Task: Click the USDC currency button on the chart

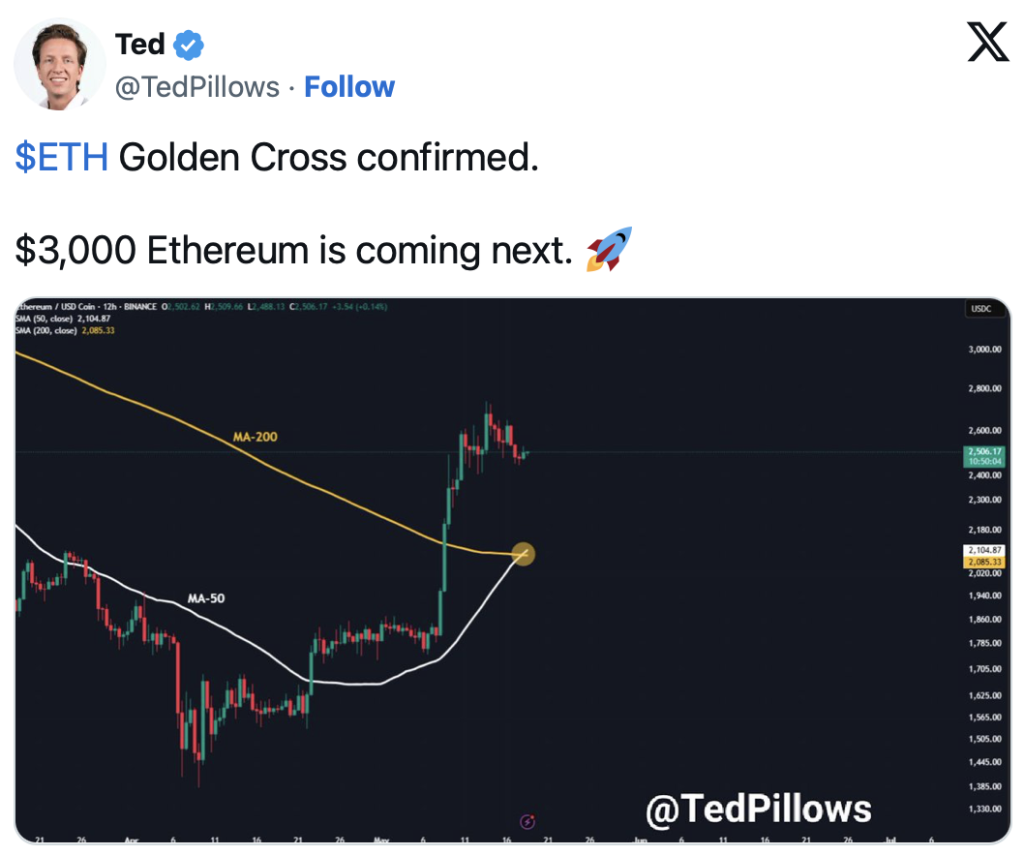Action: [x=981, y=308]
